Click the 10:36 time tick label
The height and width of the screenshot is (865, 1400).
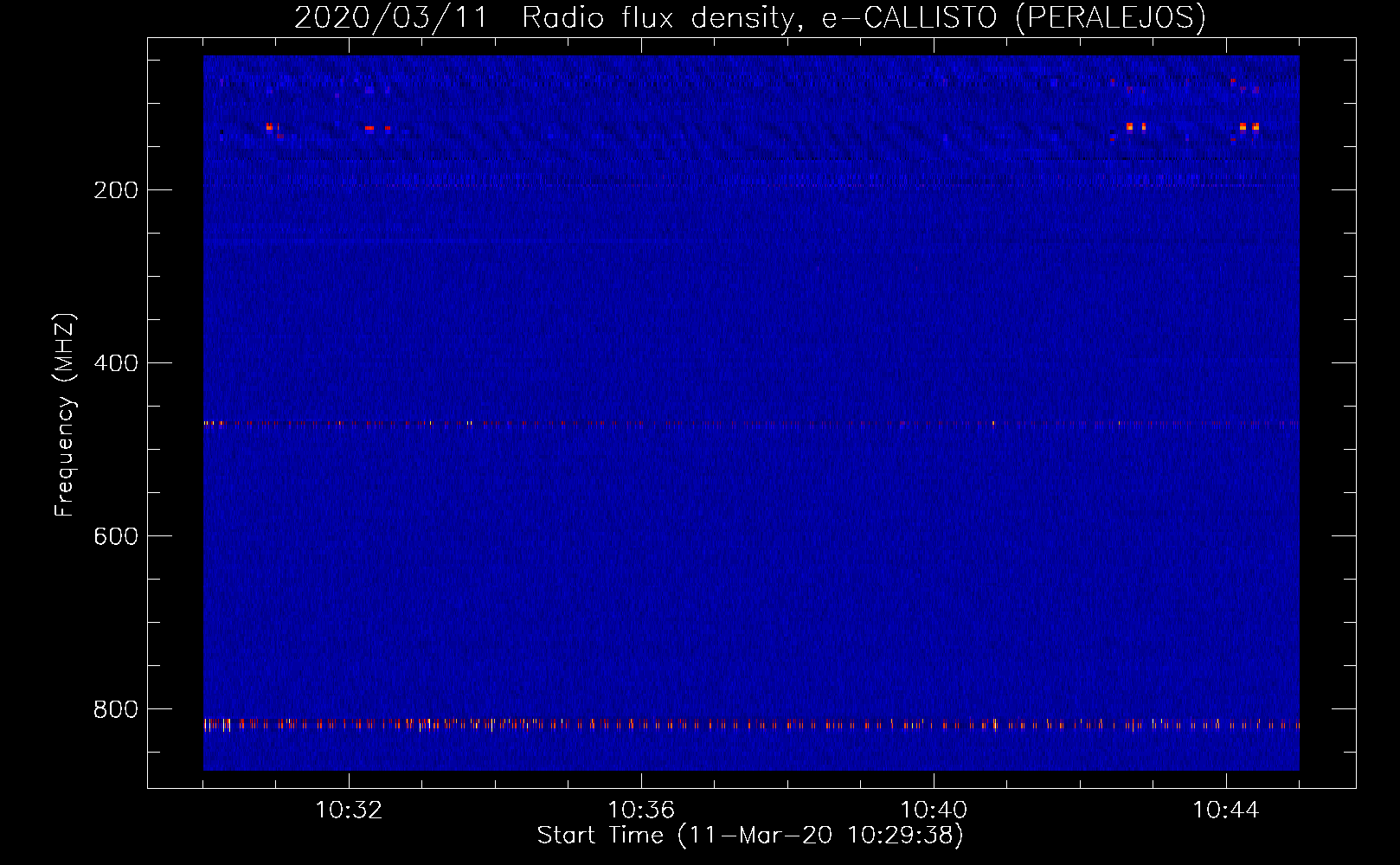[x=641, y=811]
